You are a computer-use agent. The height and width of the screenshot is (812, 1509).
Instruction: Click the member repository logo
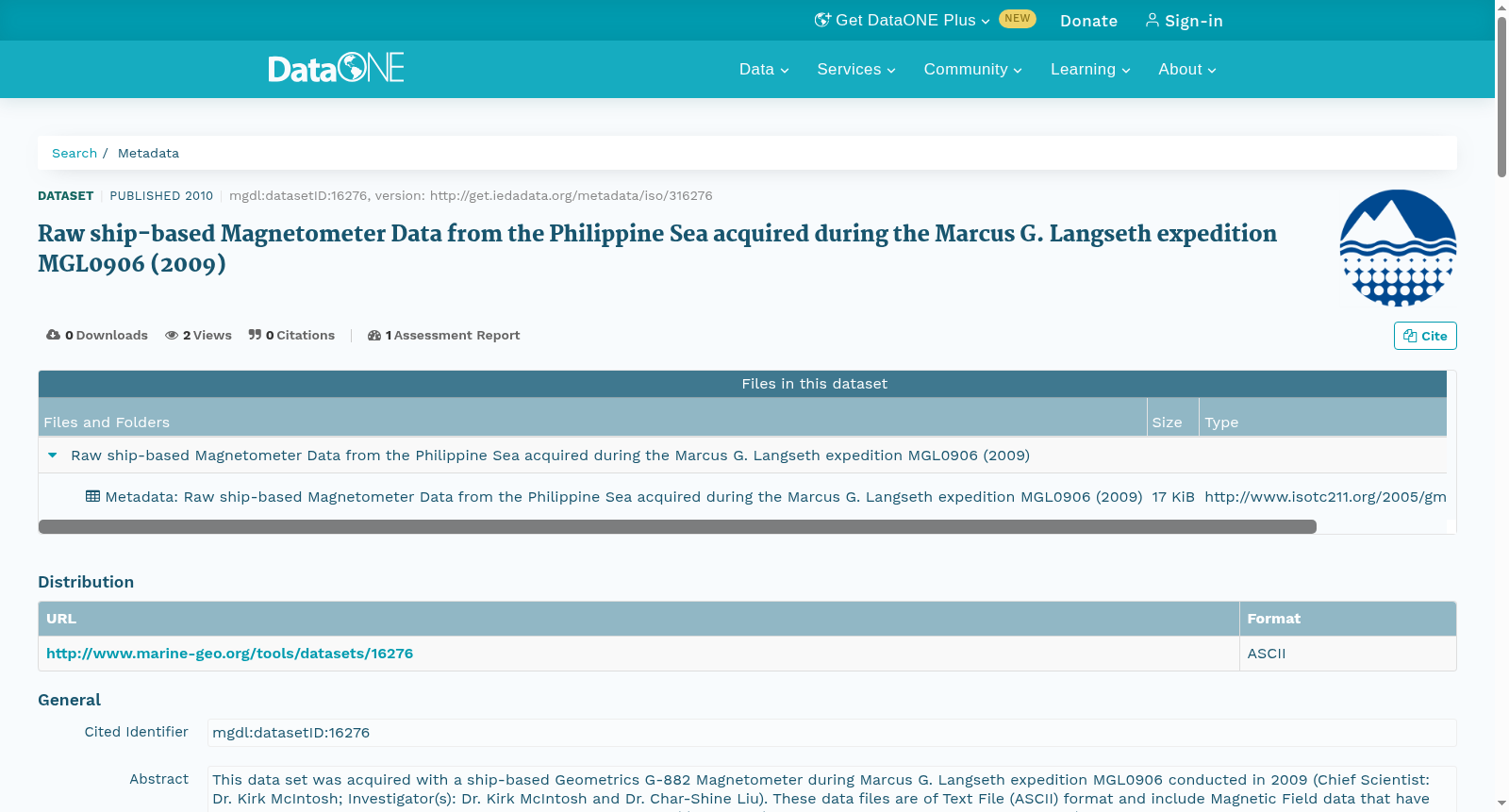point(1398,248)
